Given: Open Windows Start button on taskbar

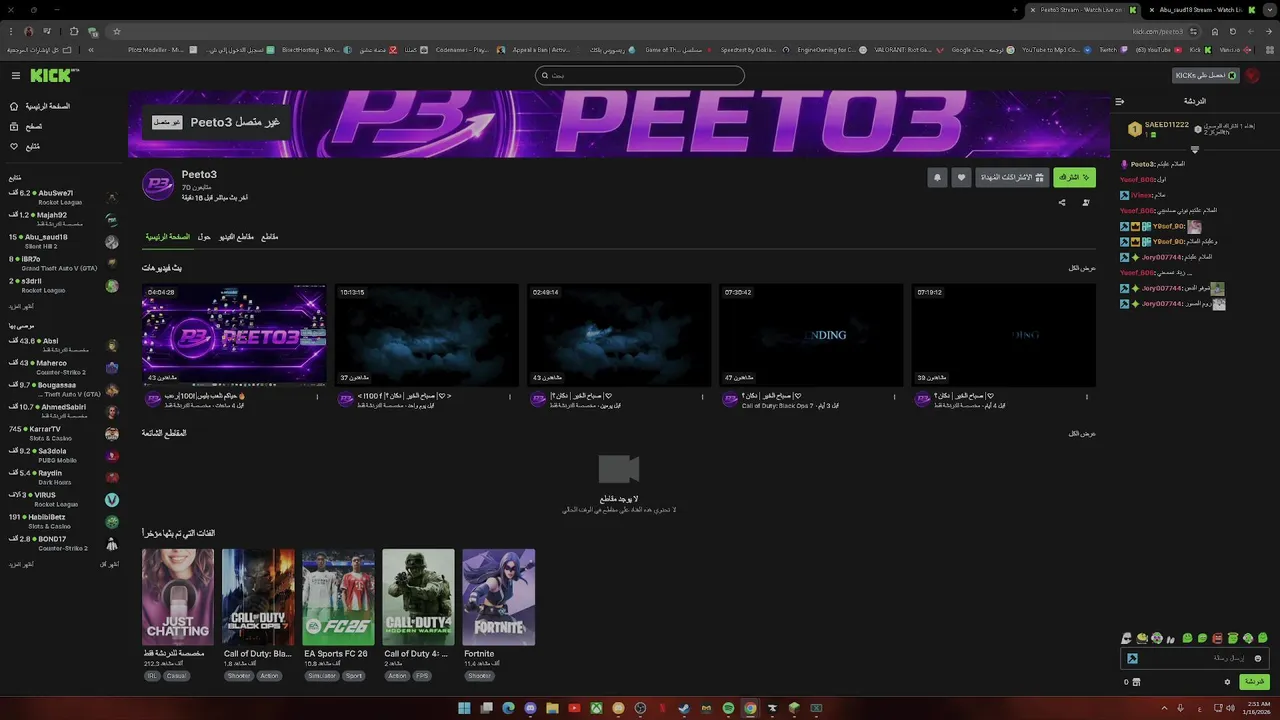Looking at the screenshot, I should point(464,708).
